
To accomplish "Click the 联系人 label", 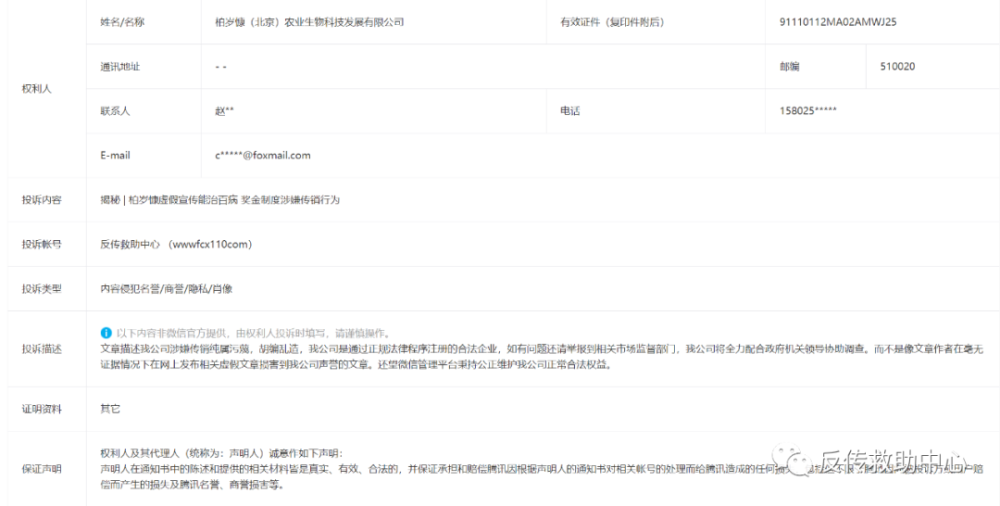I will coord(115,111).
